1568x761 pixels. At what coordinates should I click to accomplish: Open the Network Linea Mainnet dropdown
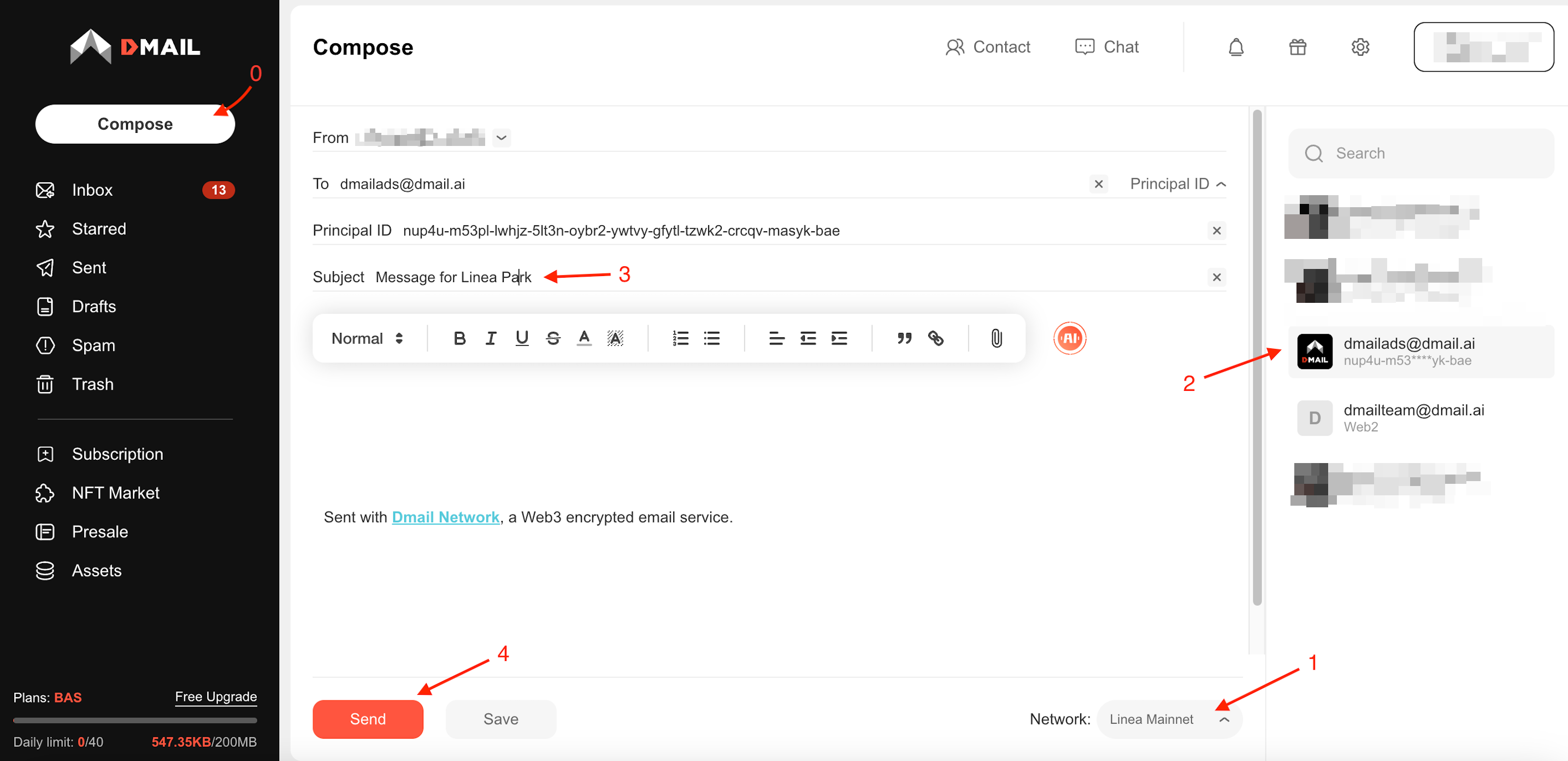1169,719
